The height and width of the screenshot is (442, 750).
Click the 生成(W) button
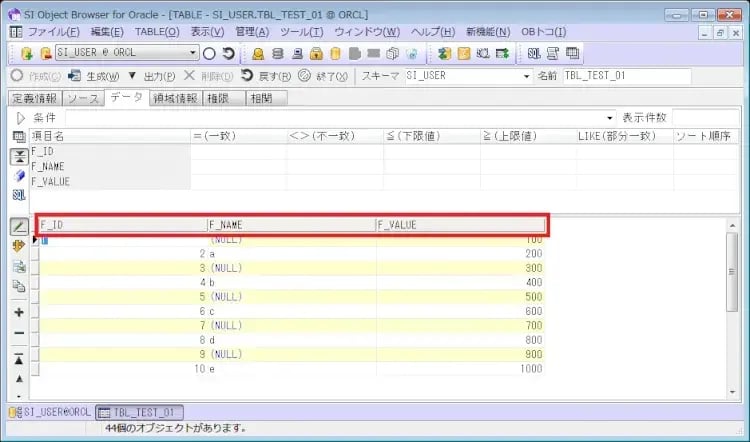(95, 76)
